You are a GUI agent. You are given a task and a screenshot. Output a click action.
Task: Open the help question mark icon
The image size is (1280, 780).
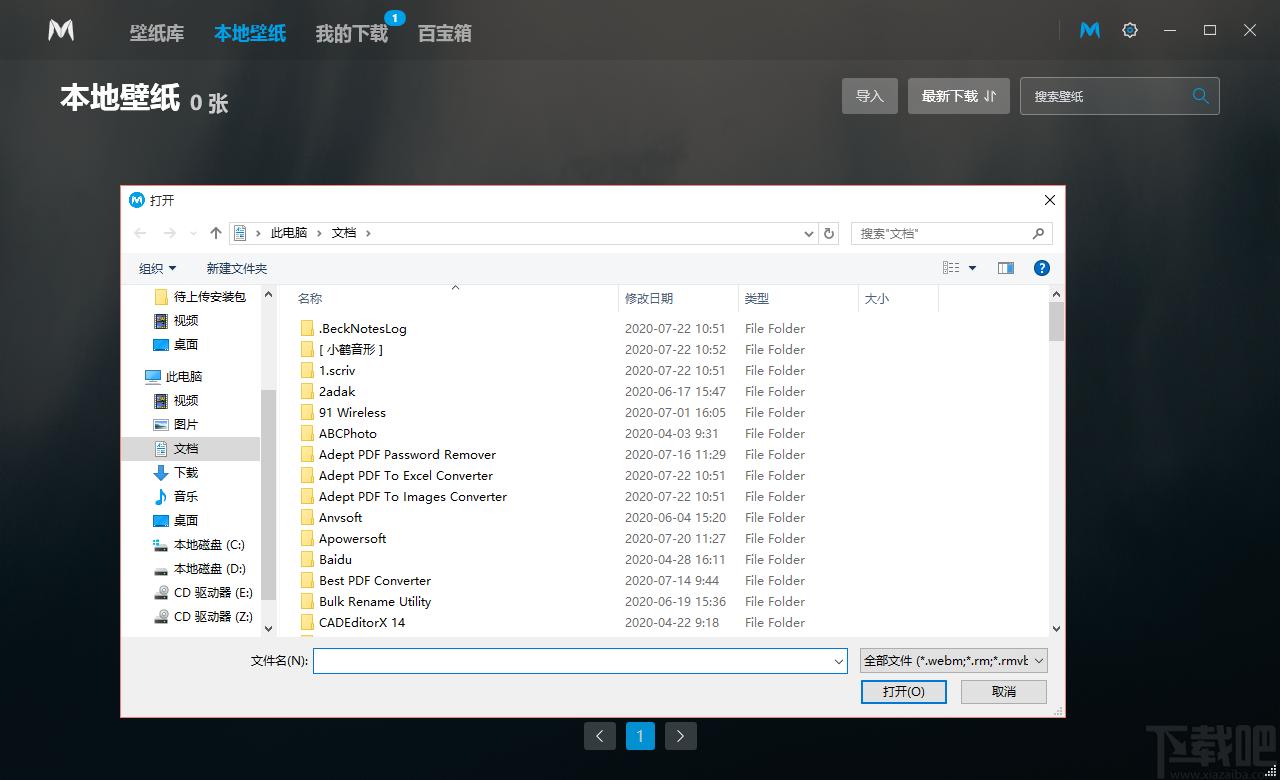(x=1041, y=268)
